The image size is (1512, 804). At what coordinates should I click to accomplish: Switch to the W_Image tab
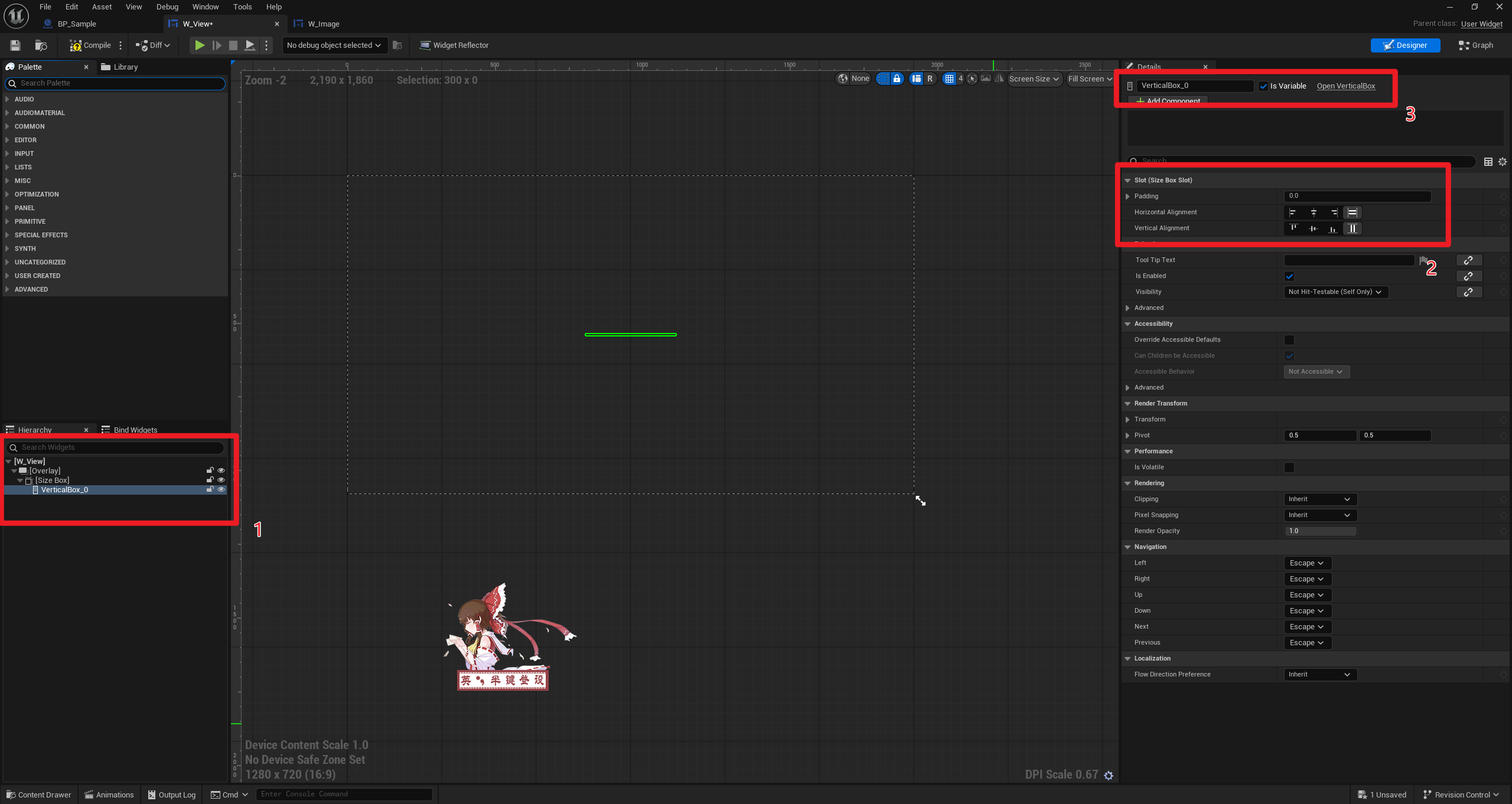323,24
